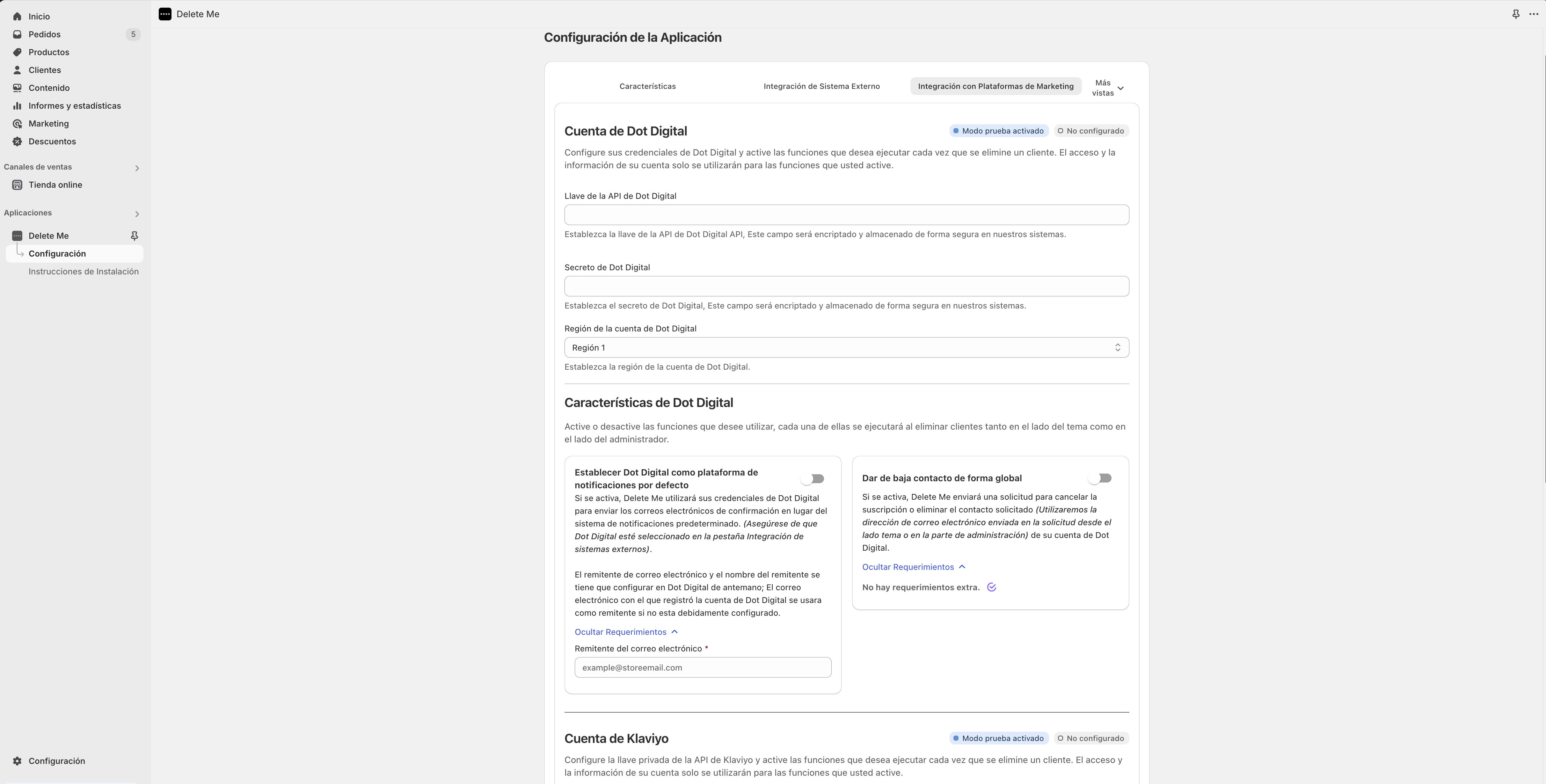
Task: Toggle Dar de baja contacto de forma global
Action: coord(1100,478)
